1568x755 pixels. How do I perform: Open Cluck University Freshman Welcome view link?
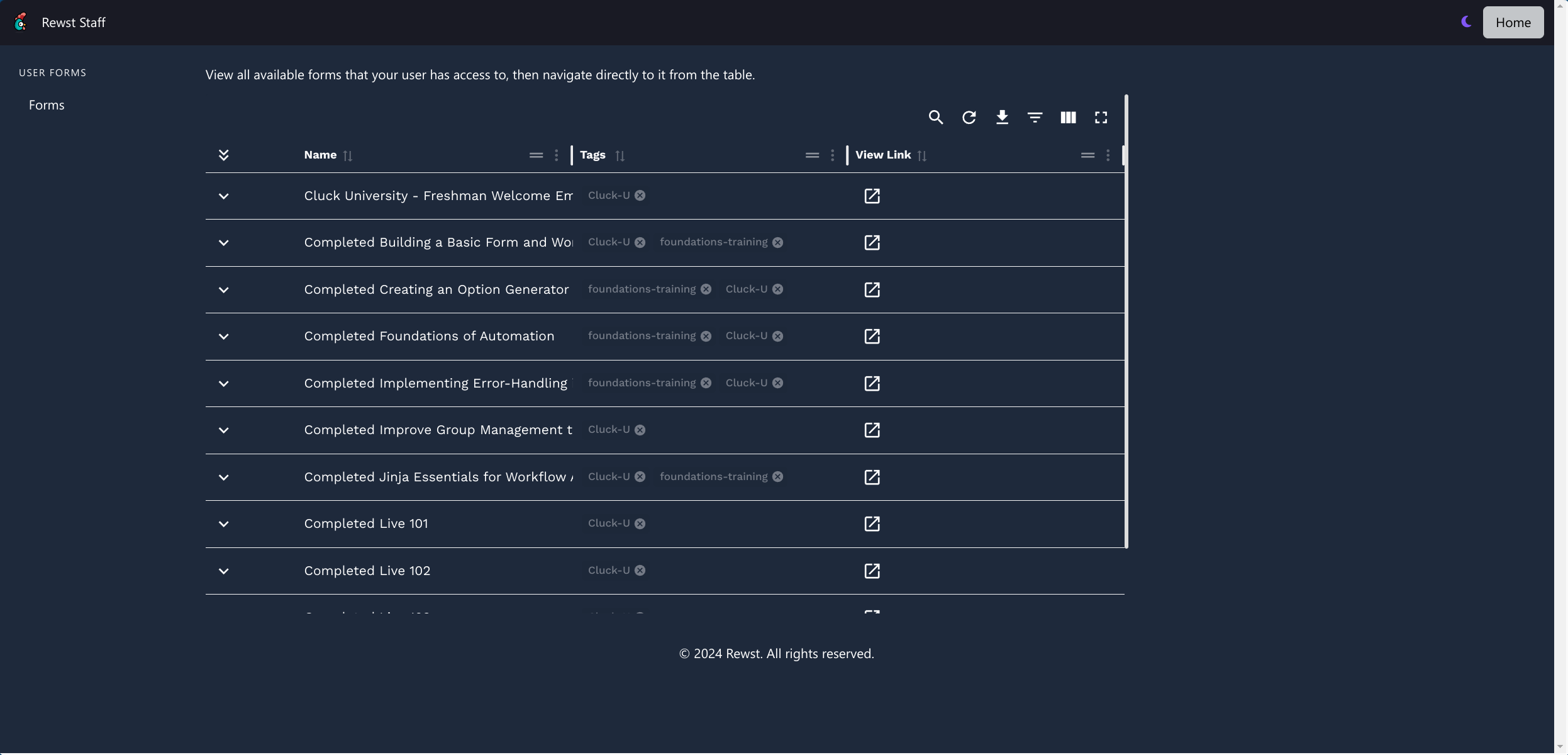[x=872, y=196]
